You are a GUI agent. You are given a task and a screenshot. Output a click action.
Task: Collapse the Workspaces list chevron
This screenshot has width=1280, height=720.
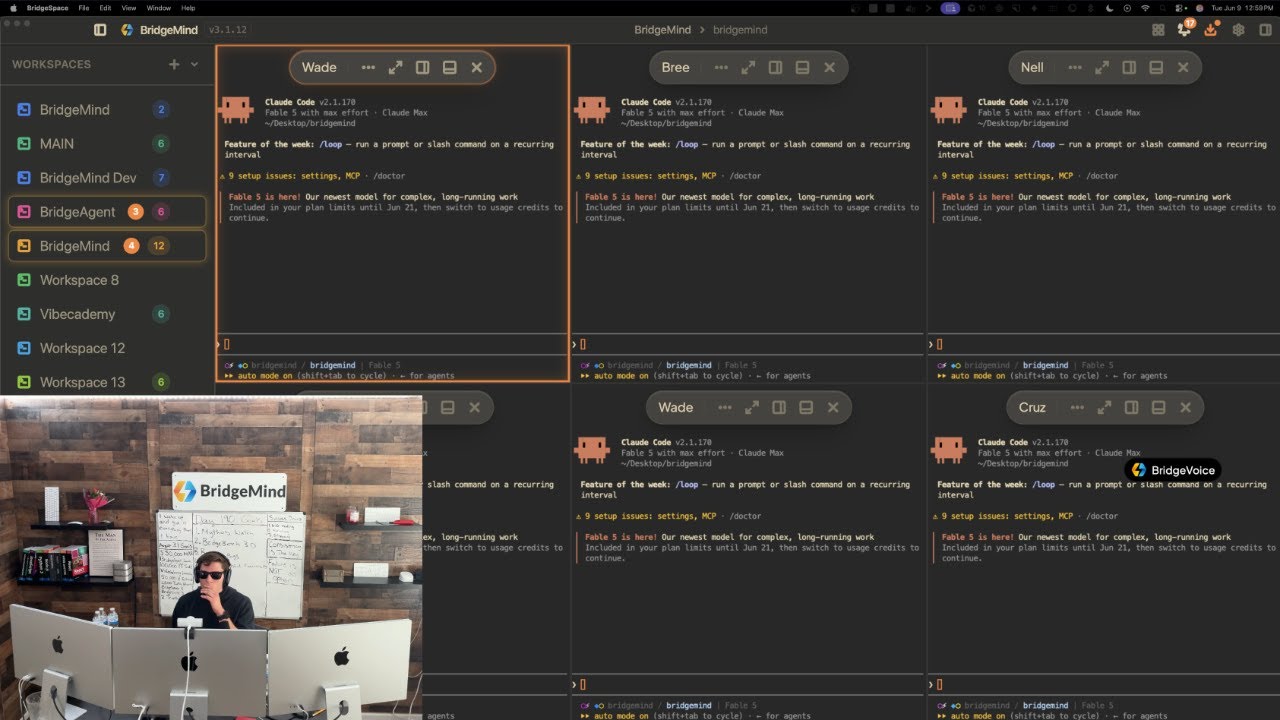click(x=194, y=64)
